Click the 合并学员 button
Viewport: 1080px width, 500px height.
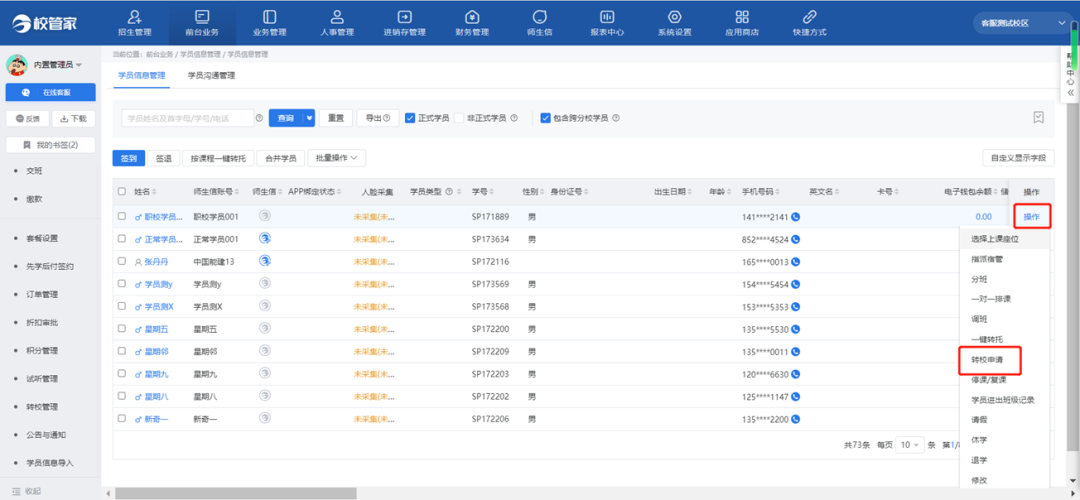pos(281,158)
